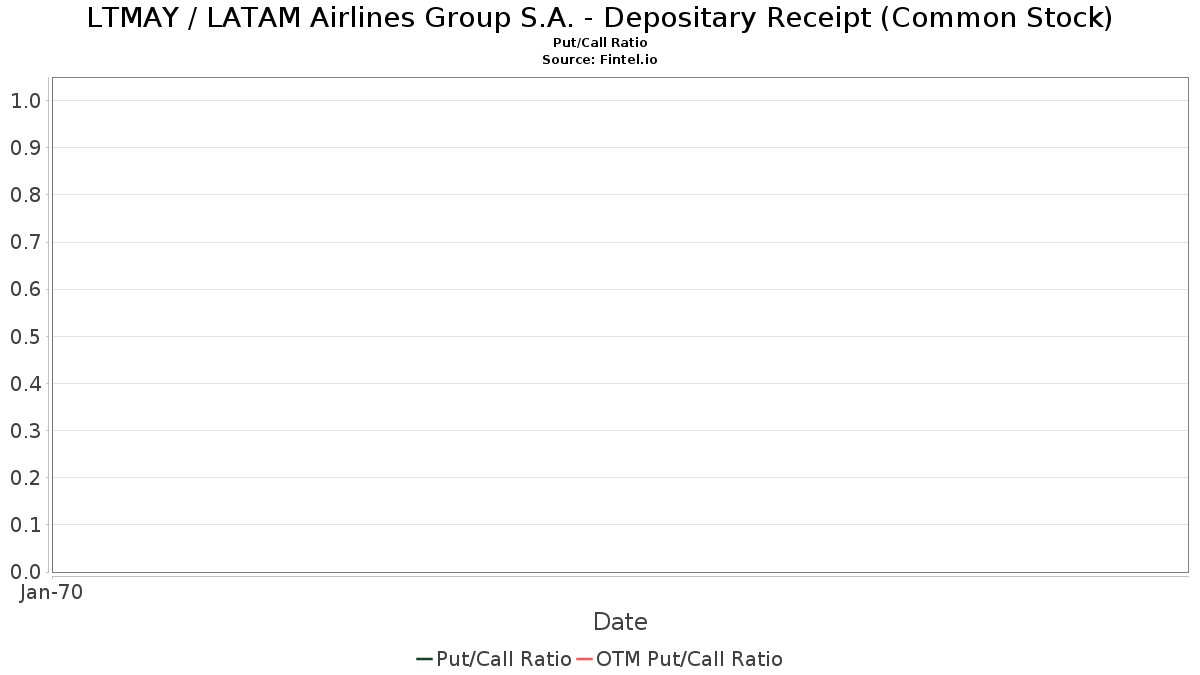Toggle the OTM Put/Call Ratio legend label
Image resolution: width=1200 pixels, height=675 pixels.
pyautogui.click(x=689, y=659)
